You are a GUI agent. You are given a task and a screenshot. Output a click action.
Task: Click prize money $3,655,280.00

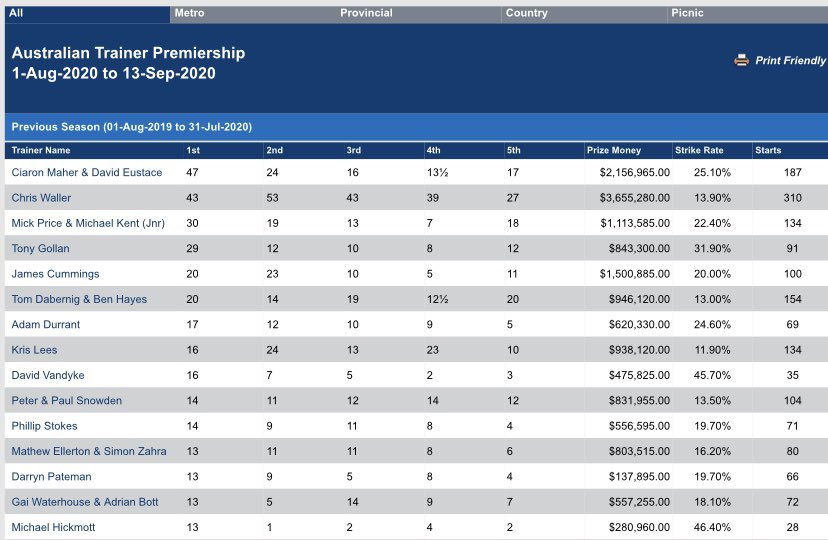click(x=634, y=197)
